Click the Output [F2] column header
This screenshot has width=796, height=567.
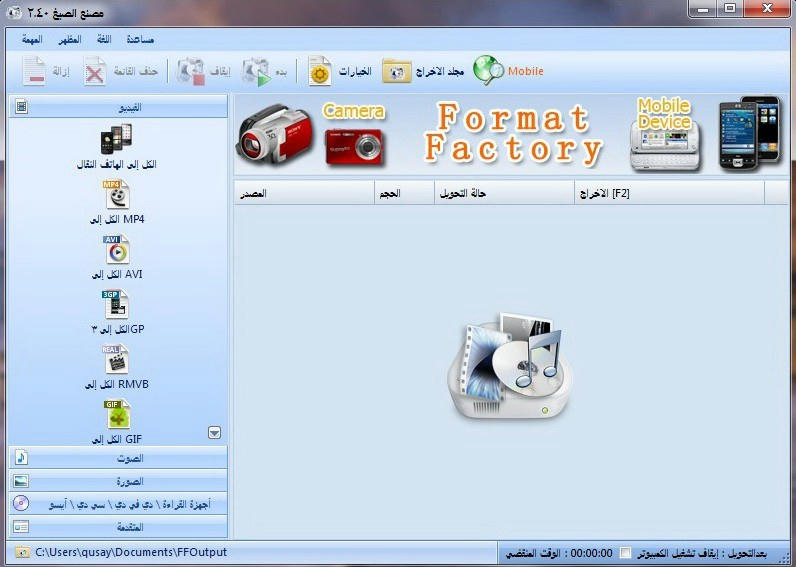(670, 193)
